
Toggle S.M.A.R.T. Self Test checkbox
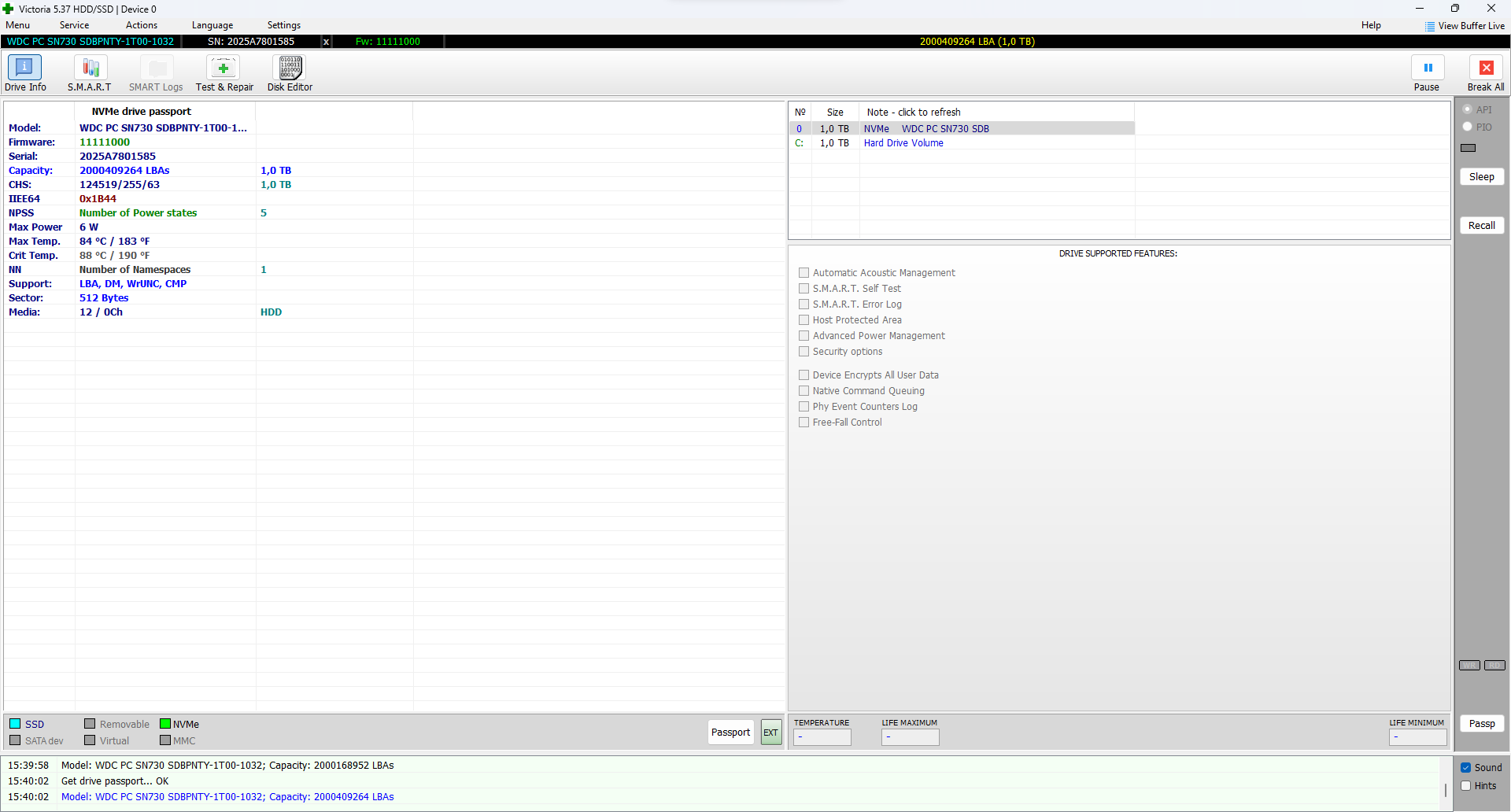click(x=804, y=289)
